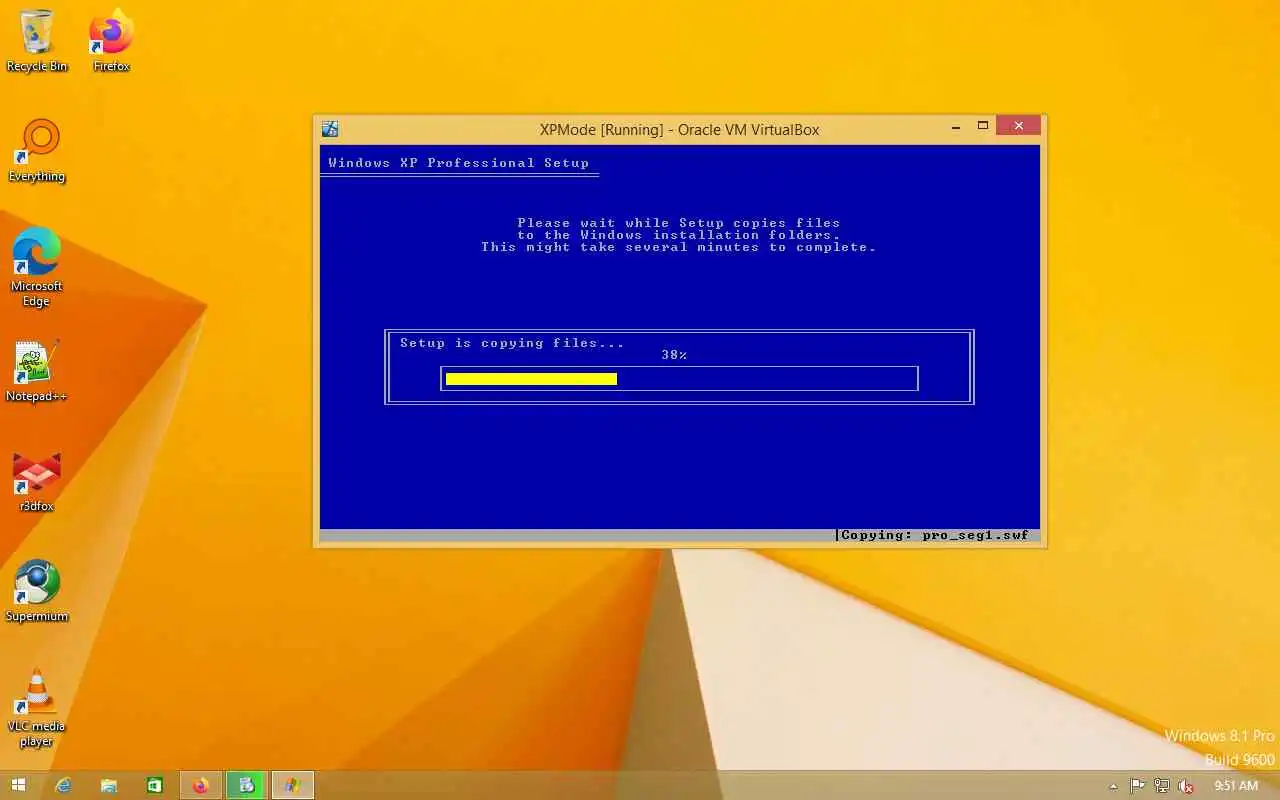Minimize the XPMode VirtualBox window
This screenshot has width=1280, height=800.
[x=957, y=126]
